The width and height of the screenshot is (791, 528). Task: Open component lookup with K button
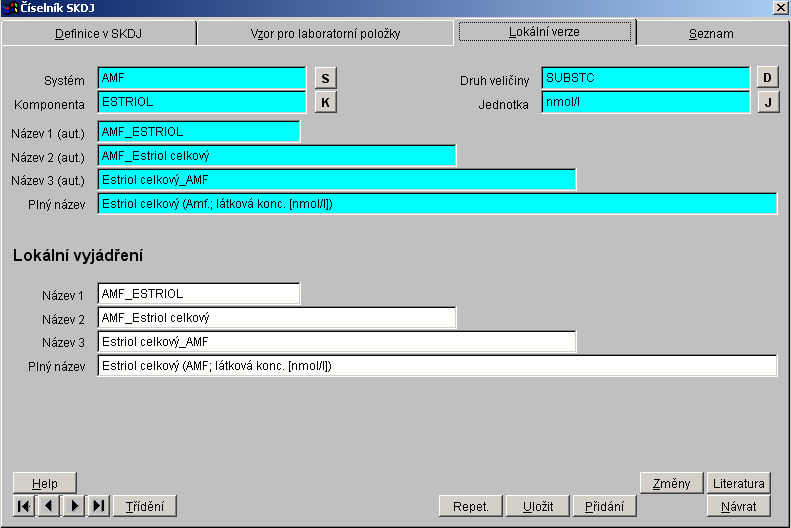coord(325,102)
